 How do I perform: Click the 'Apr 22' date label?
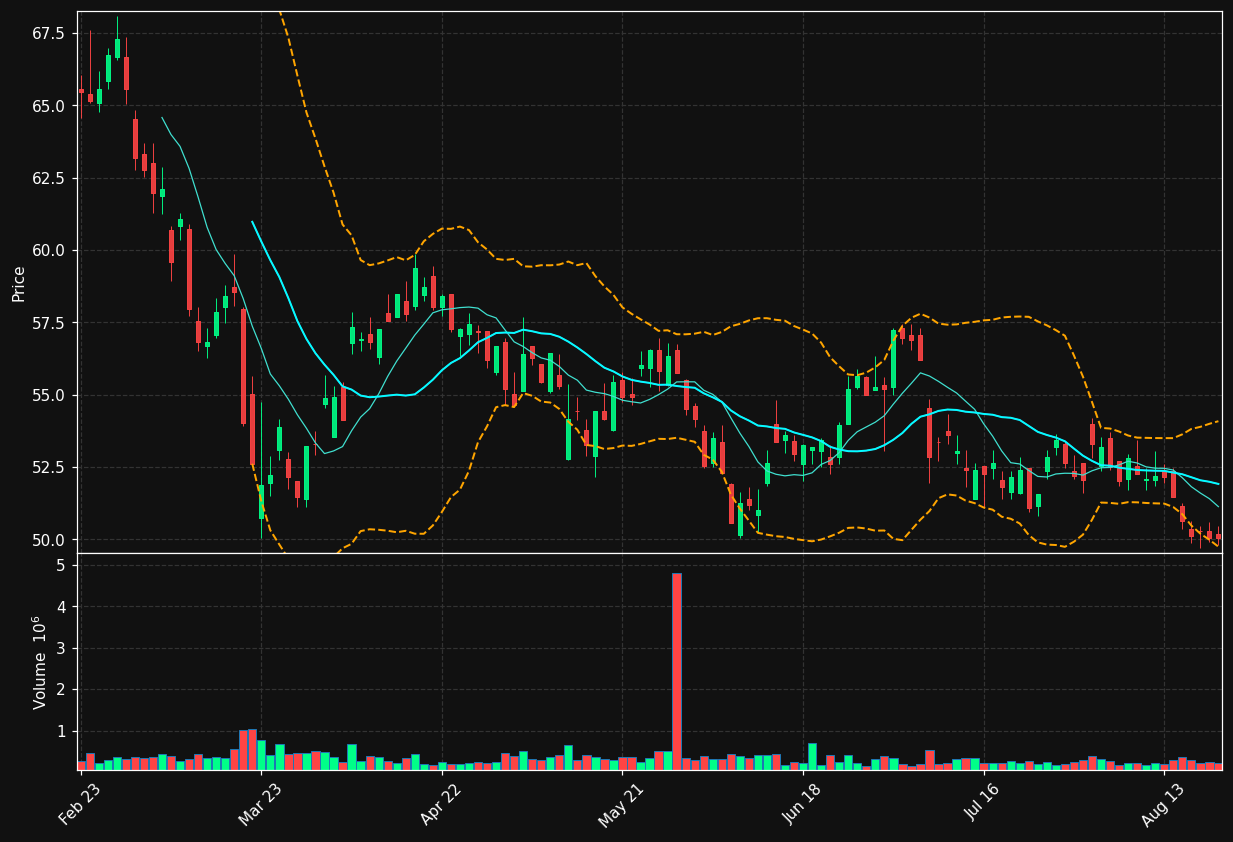click(441, 803)
